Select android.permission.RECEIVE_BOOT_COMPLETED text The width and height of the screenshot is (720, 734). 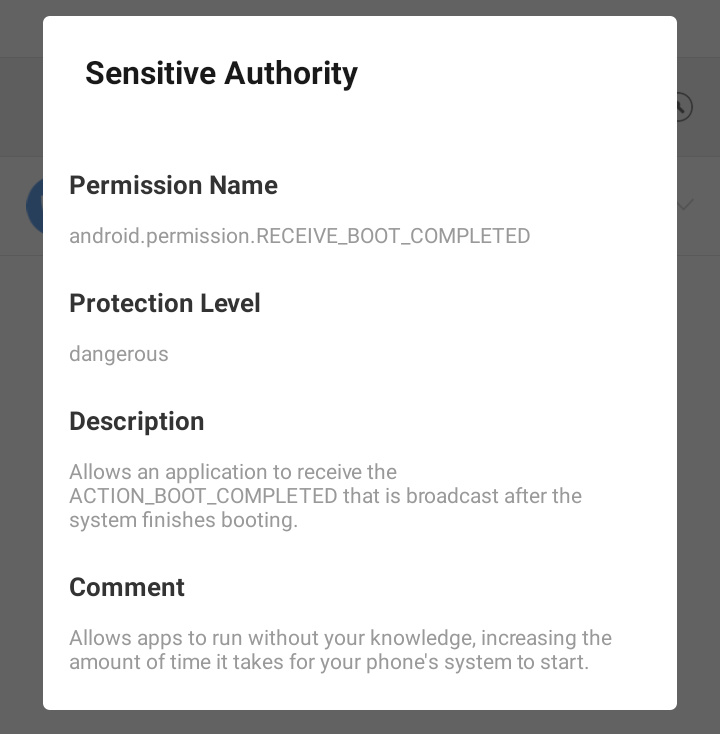[300, 235]
